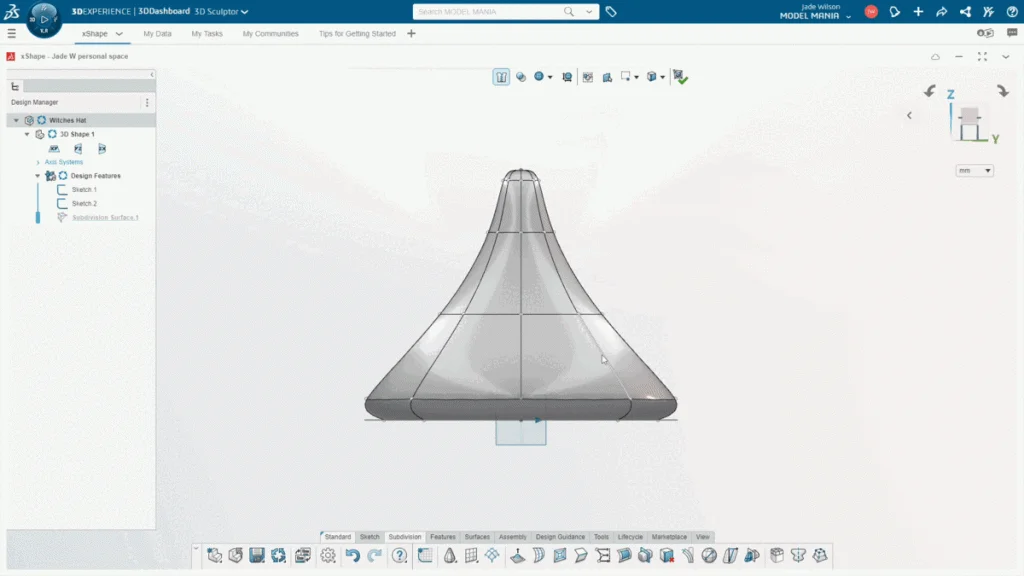Select Sketch.1 in Design Manager
1024x576 pixels.
[83, 189]
